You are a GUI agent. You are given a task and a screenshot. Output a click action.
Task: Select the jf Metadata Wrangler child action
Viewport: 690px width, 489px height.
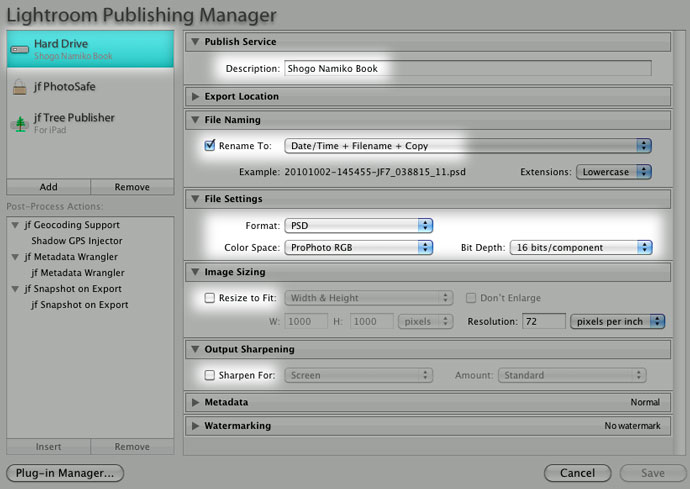78,273
